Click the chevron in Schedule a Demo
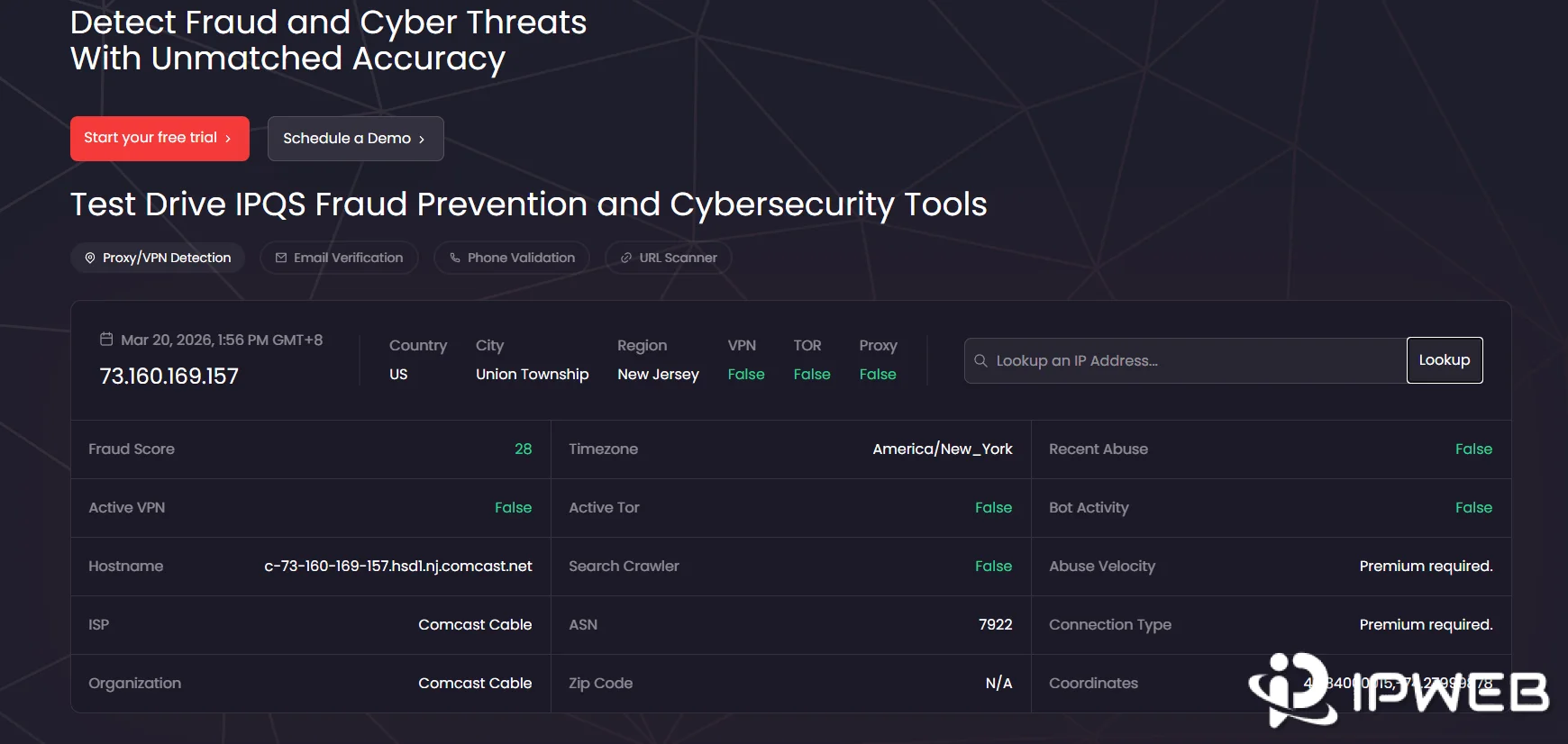The image size is (1568, 744). click(422, 140)
